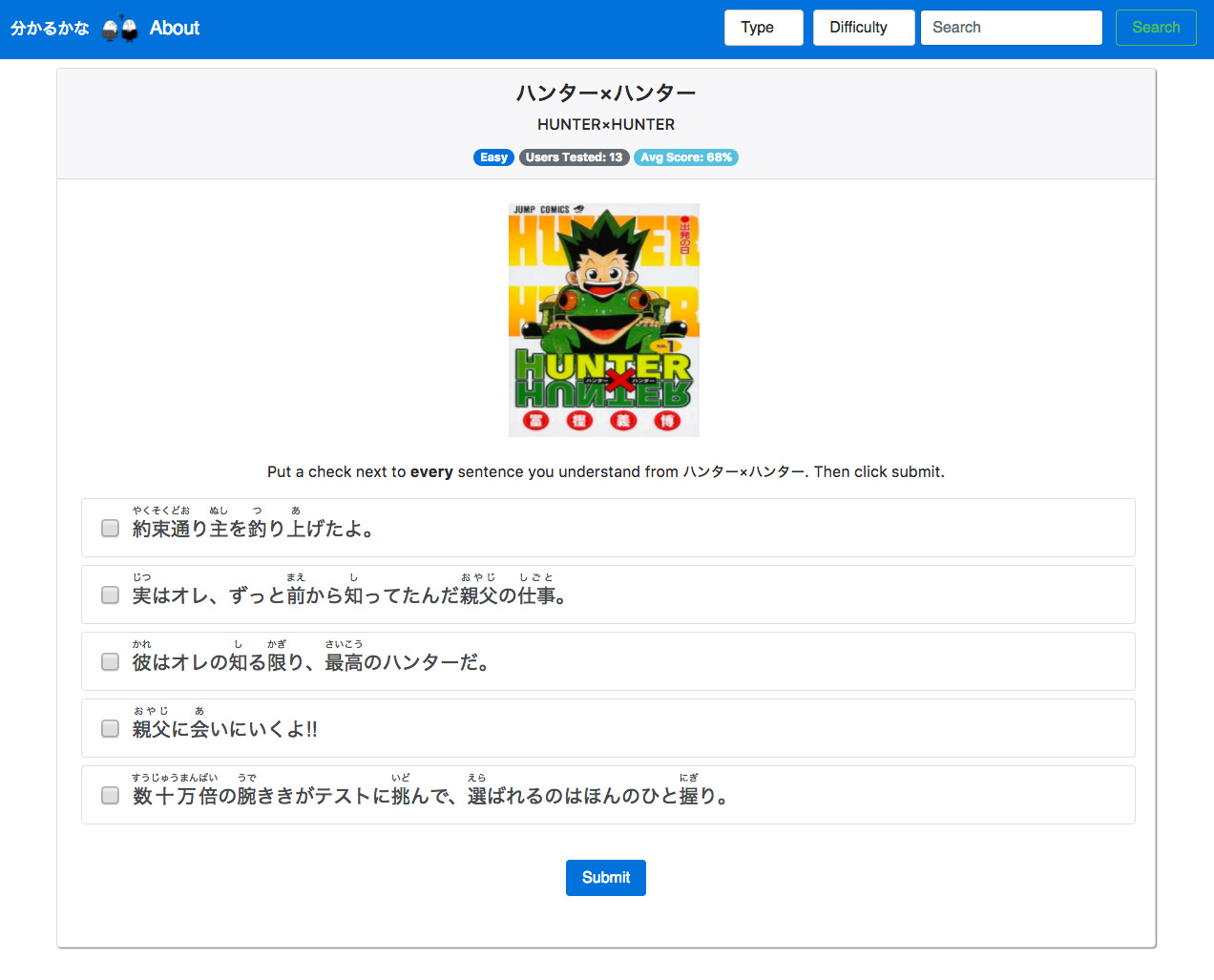Click the green Search button
Viewport: 1214px width, 980px height.
click(x=1156, y=28)
